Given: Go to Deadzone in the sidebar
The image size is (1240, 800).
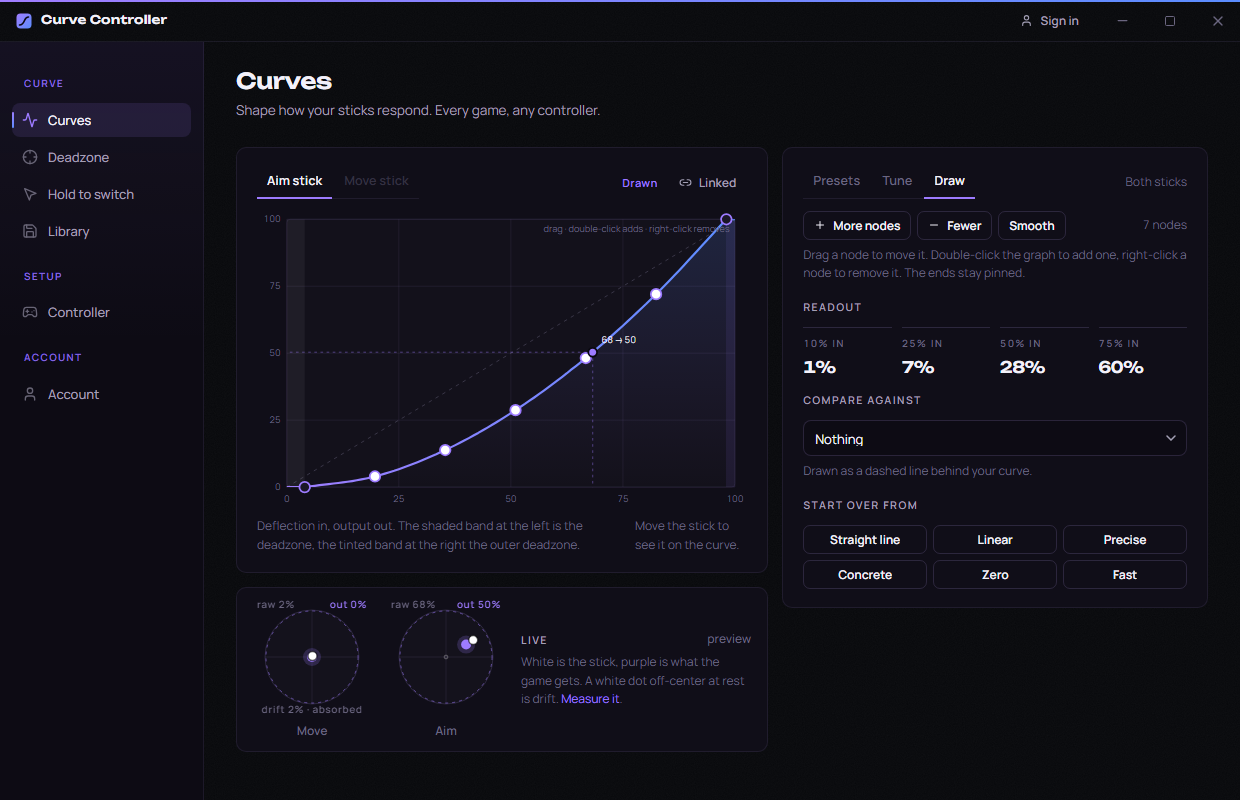Looking at the screenshot, I should pos(101,157).
